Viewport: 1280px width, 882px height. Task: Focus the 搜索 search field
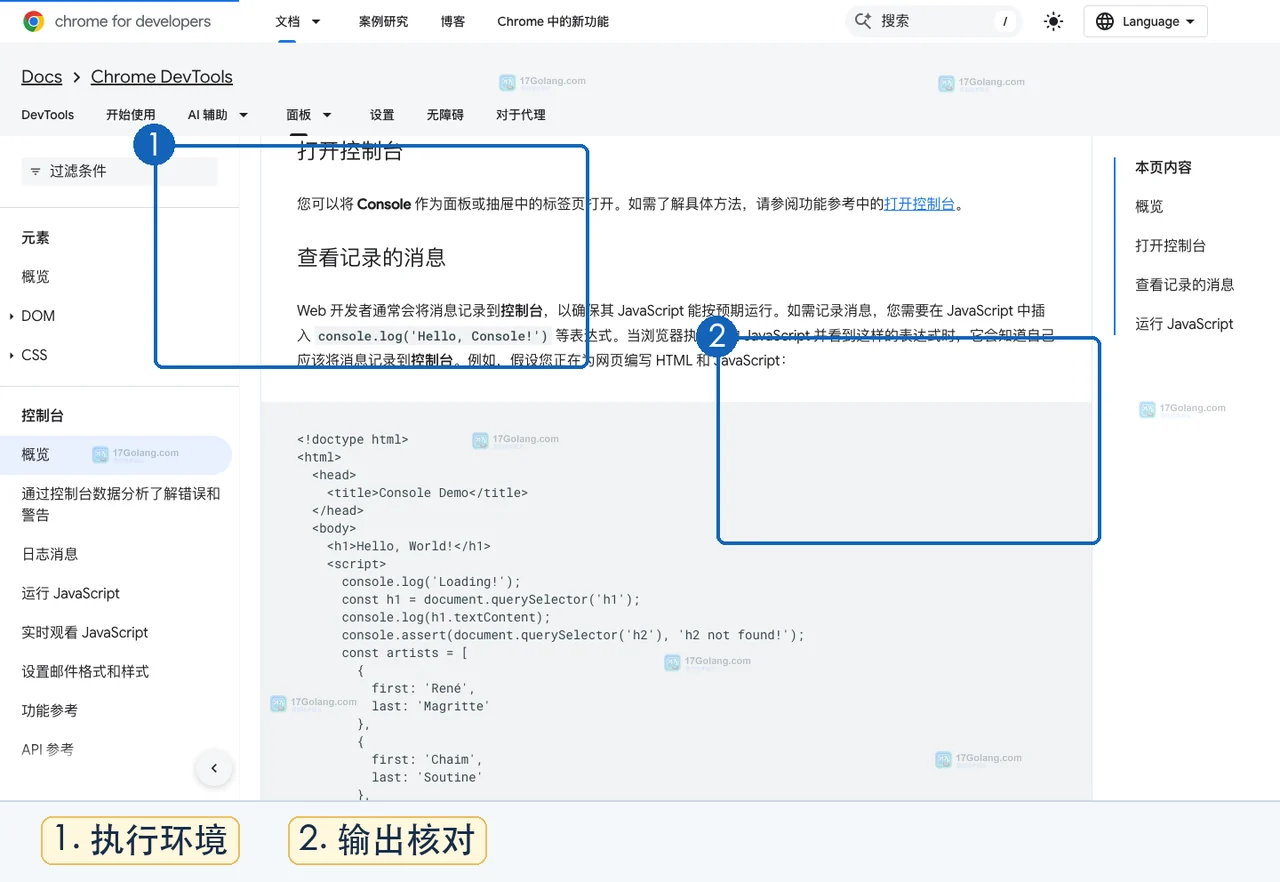[x=934, y=21]
